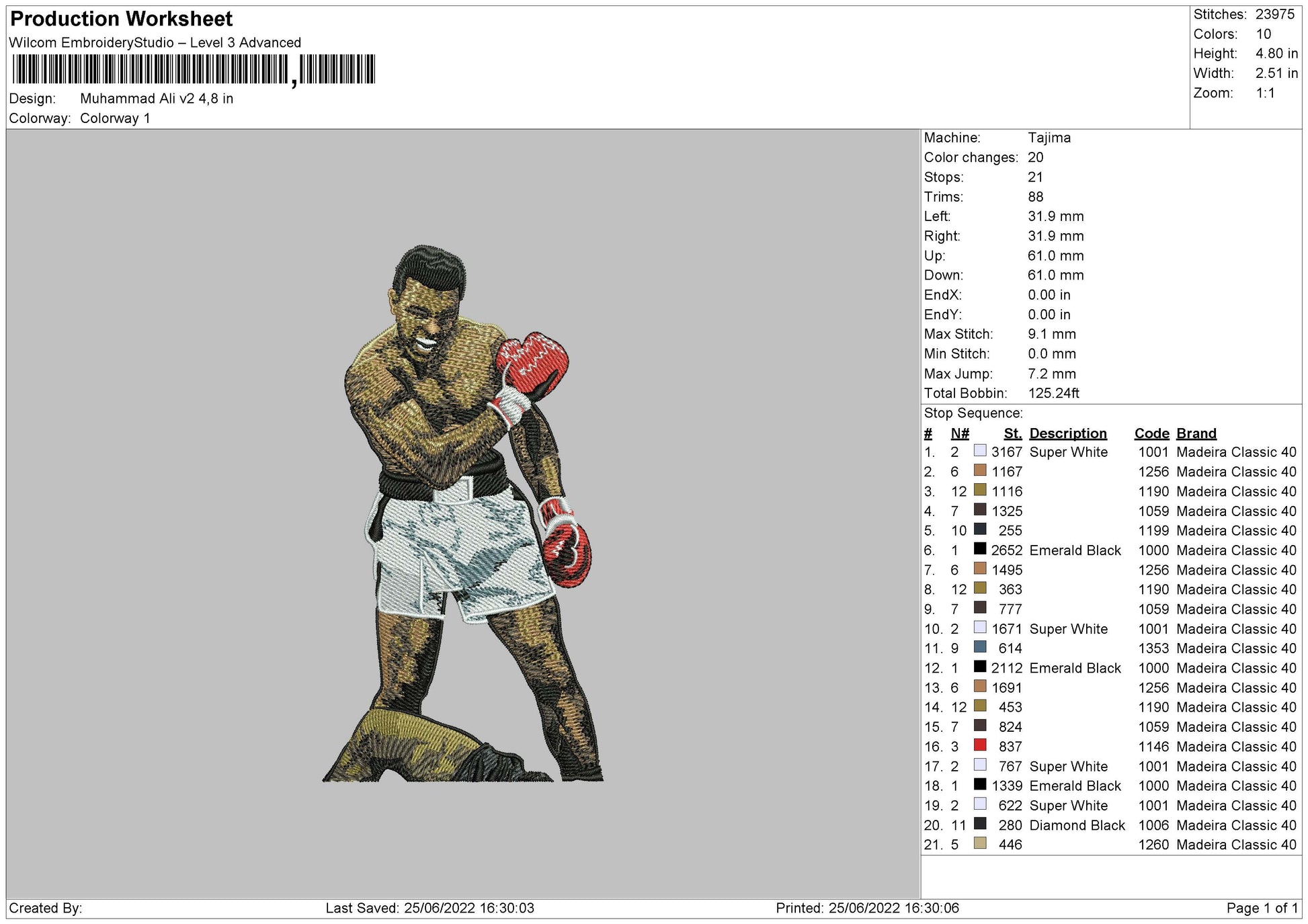Click the brown swatch in stop 2
Viewport: 1308px width, 924px height.
[980, 470]
